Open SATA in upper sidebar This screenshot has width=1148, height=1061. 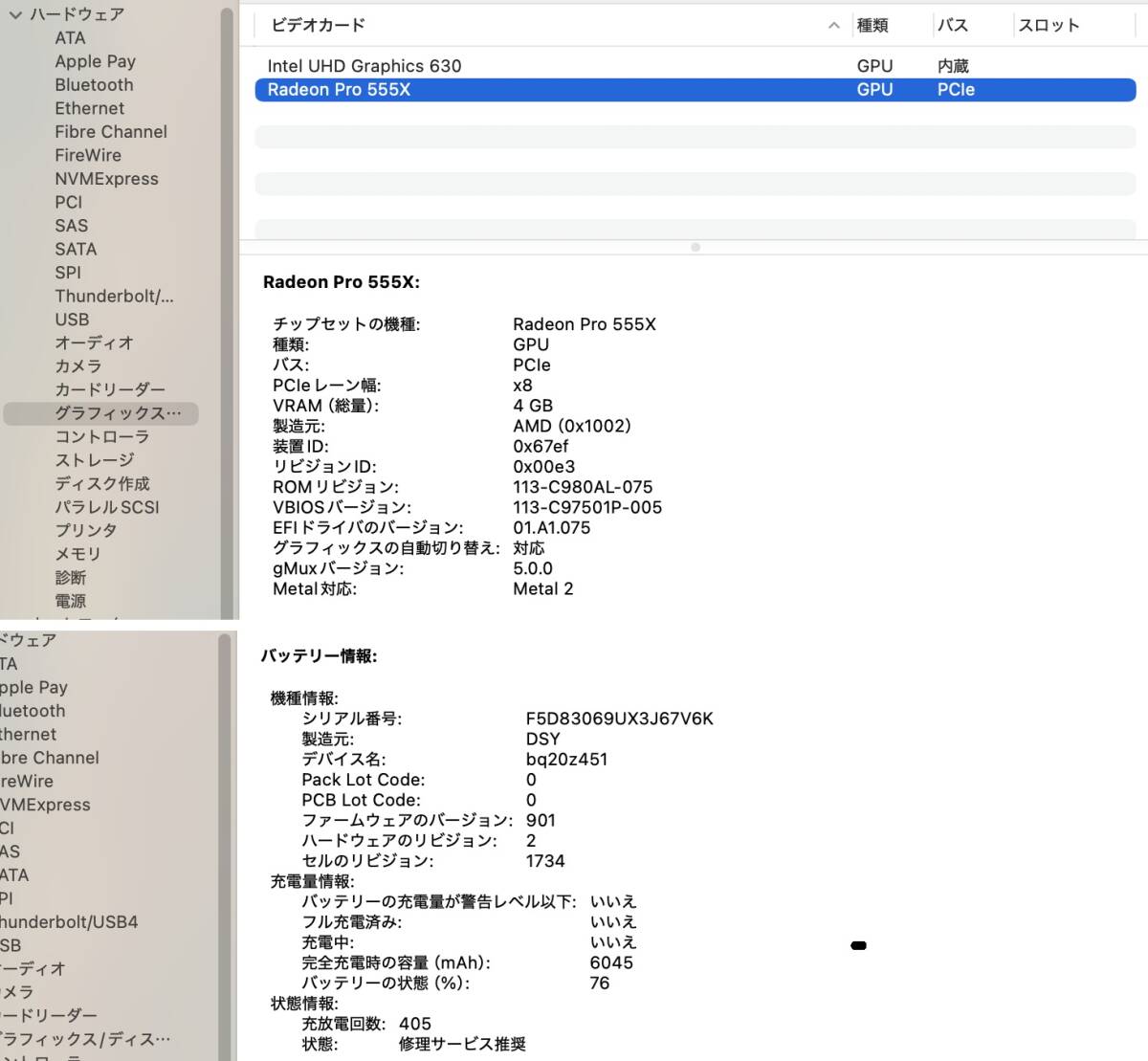click(76, 249)
